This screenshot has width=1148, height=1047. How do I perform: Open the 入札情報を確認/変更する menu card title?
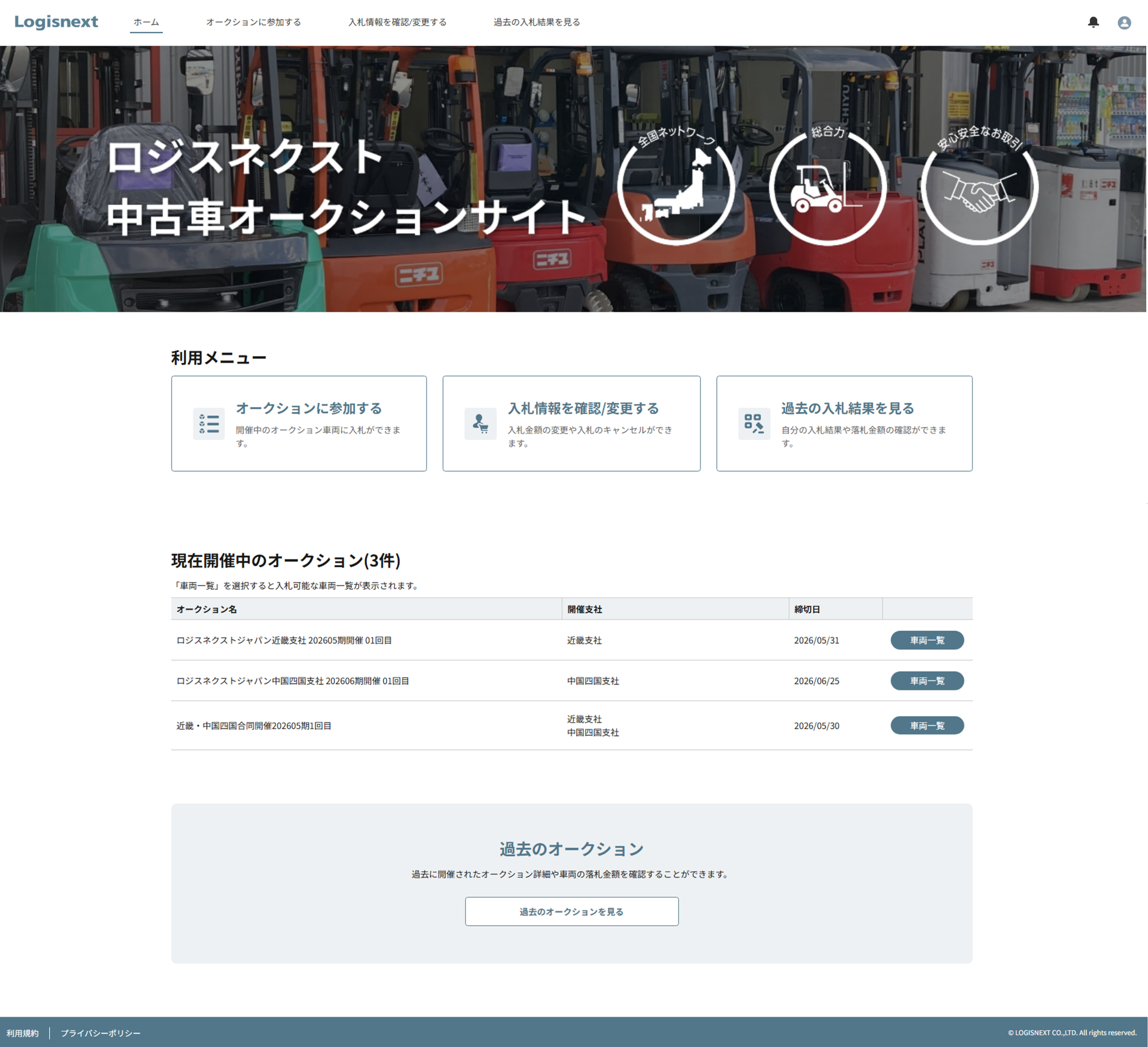coord(583,408)
